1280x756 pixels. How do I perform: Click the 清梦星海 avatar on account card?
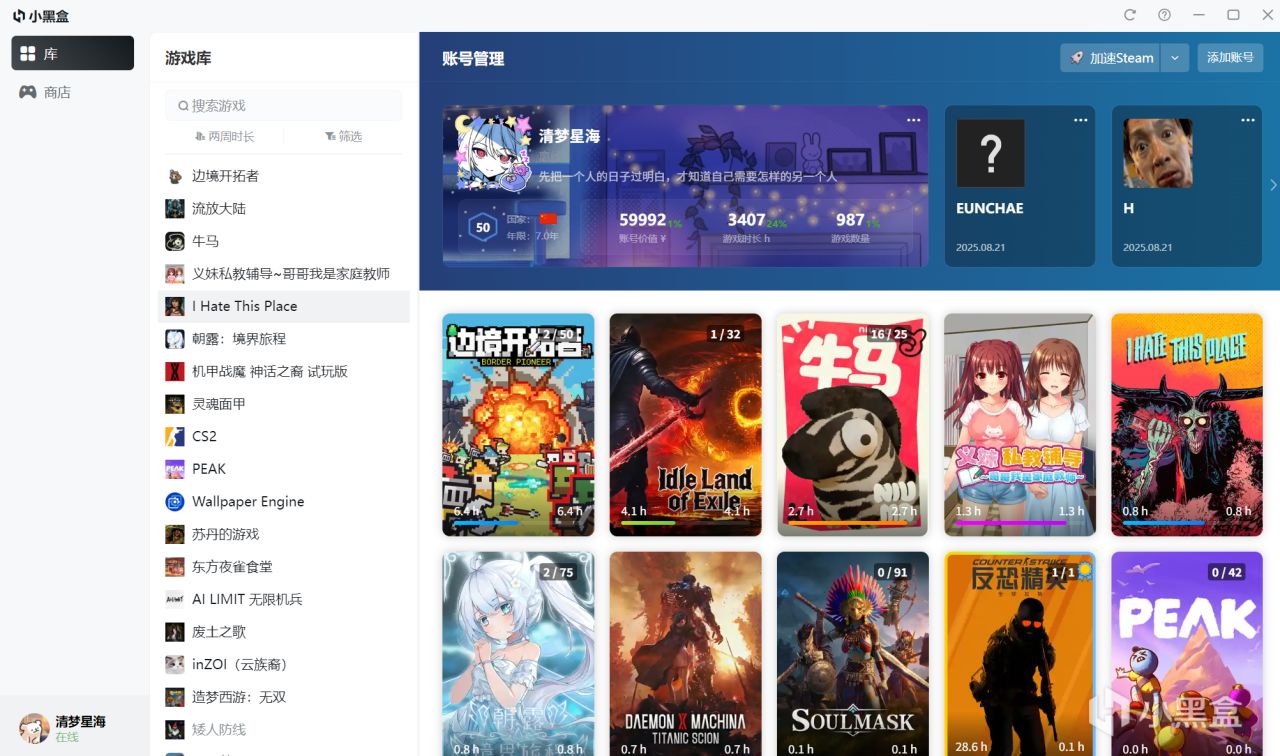tap(491, 152)
